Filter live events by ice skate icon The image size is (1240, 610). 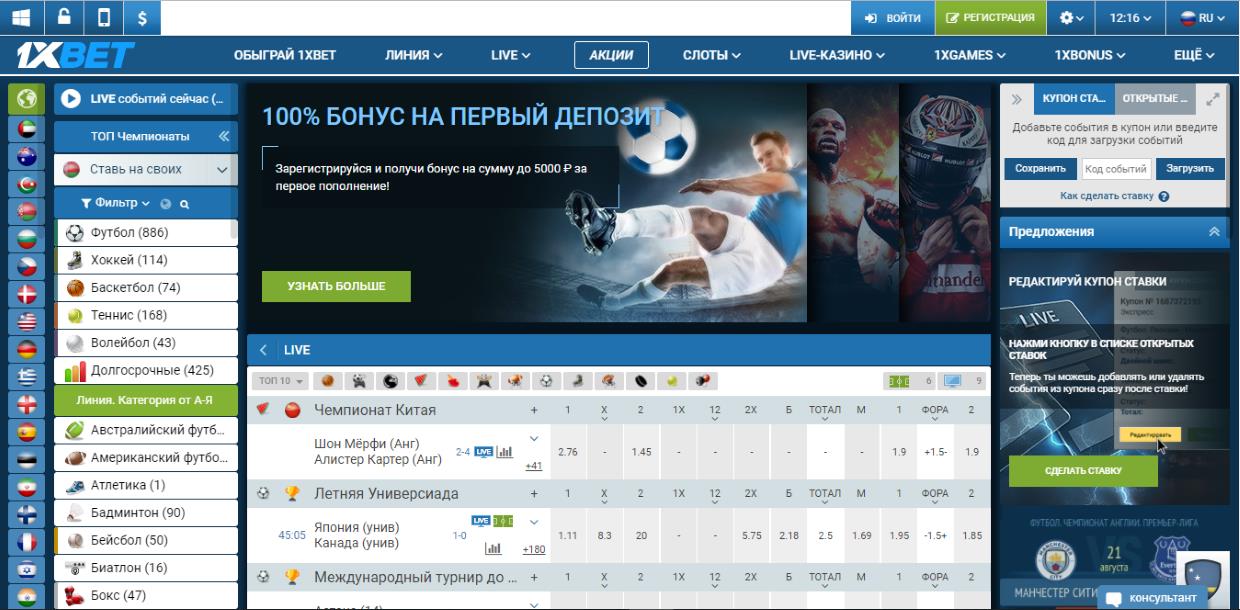pyautogui.click(x=578, y=381)
